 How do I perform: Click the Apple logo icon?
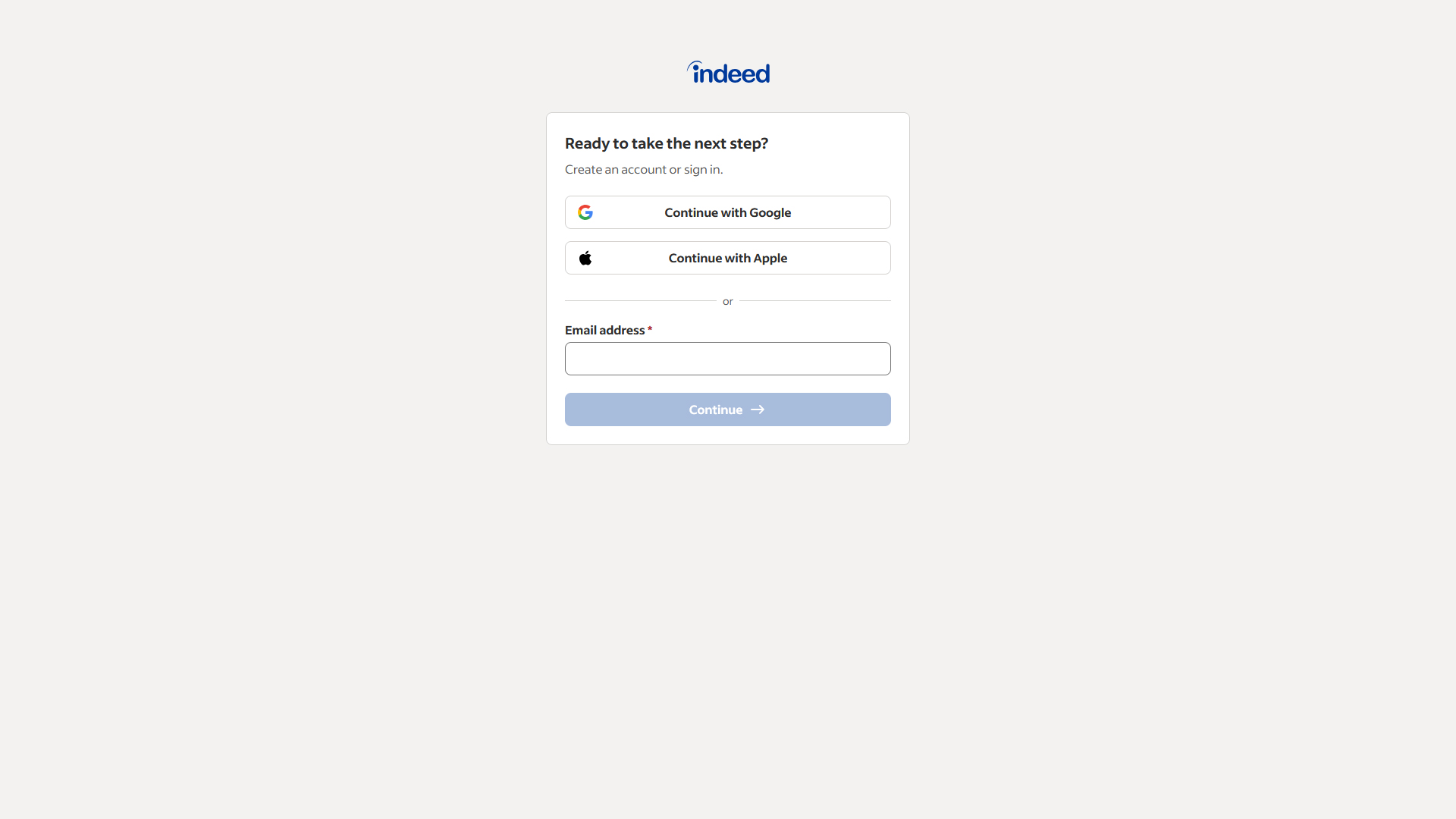point(585,258)
